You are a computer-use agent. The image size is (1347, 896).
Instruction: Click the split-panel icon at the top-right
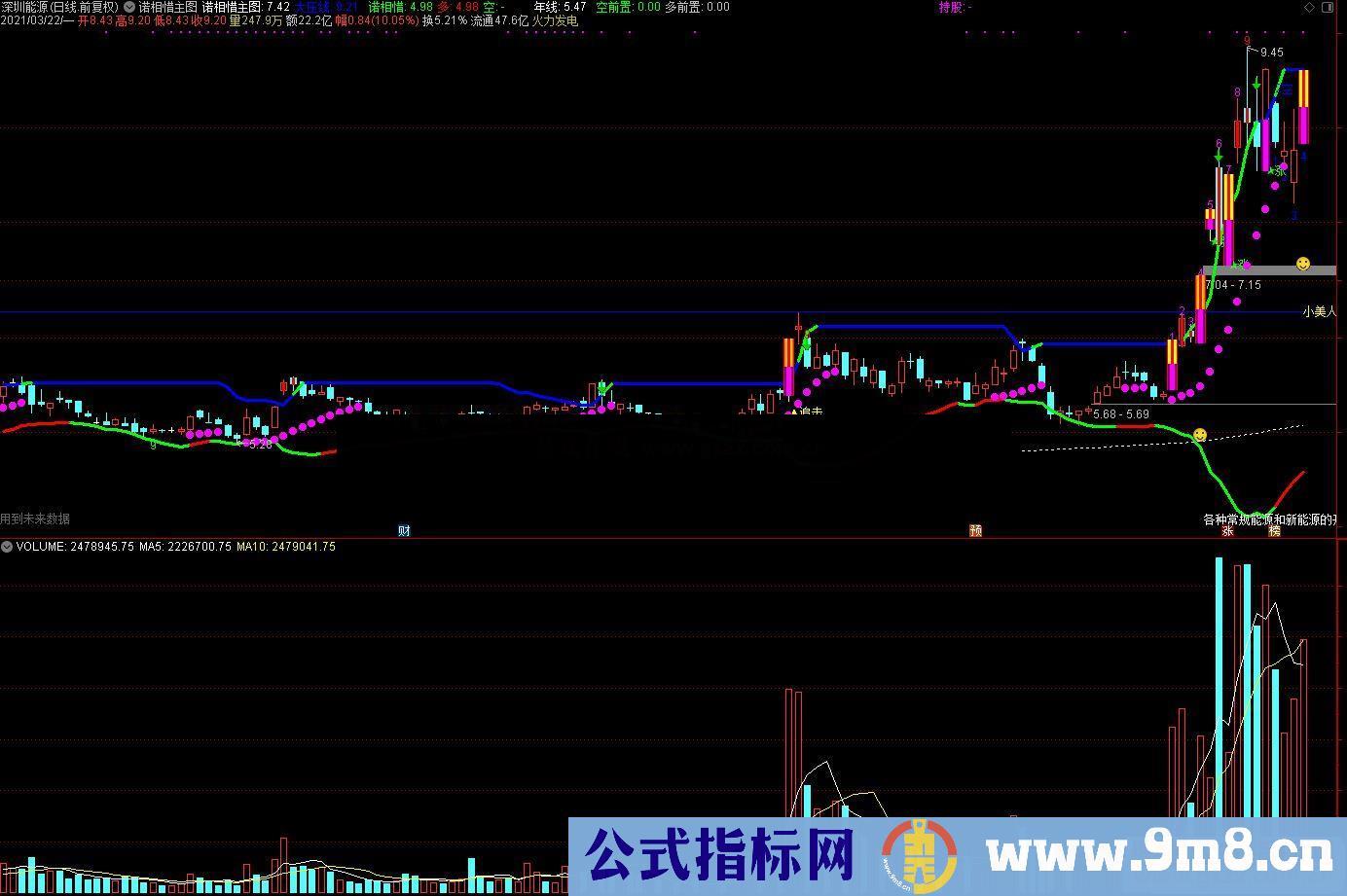coord(1327,7)
